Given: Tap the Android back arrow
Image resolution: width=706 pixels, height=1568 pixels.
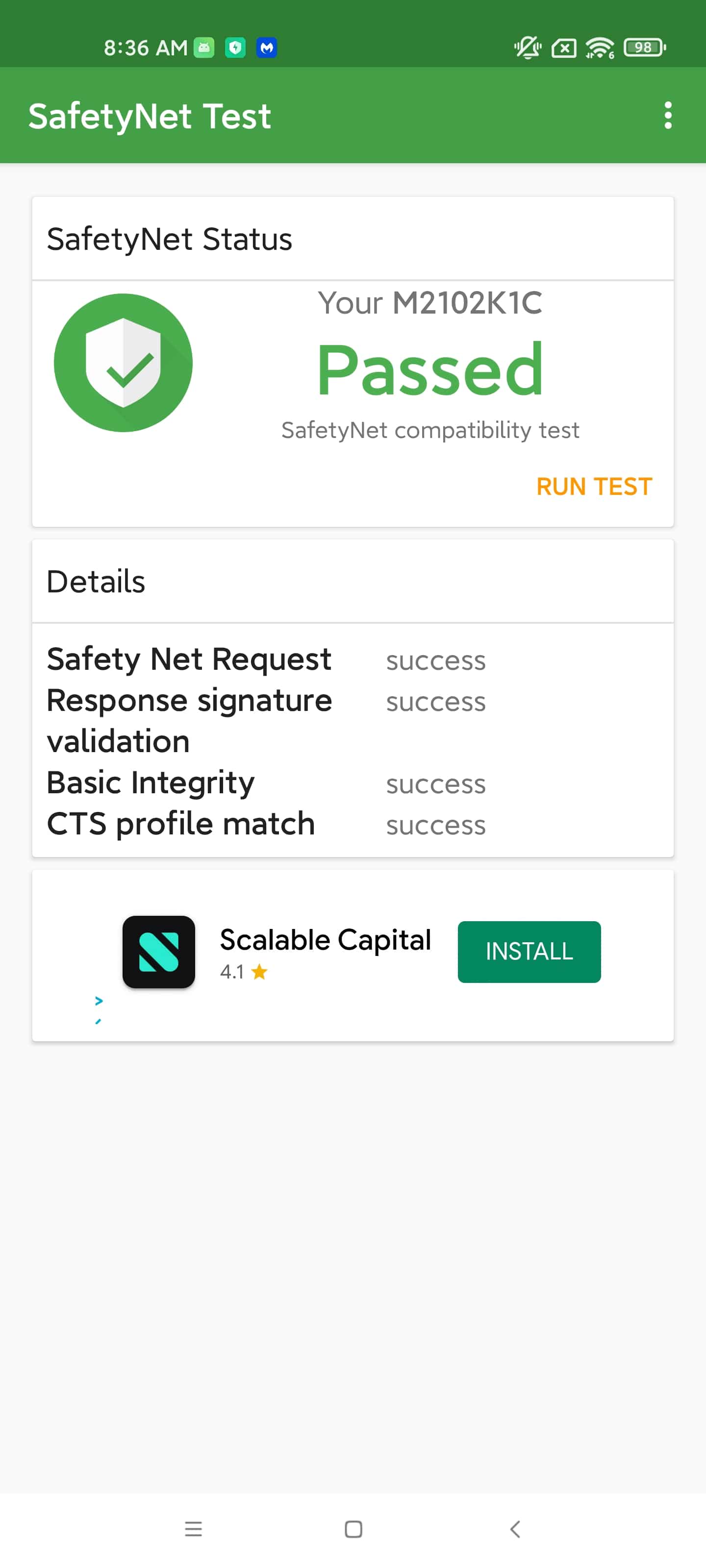Looking at the screenshot, I should [515, 1528].
